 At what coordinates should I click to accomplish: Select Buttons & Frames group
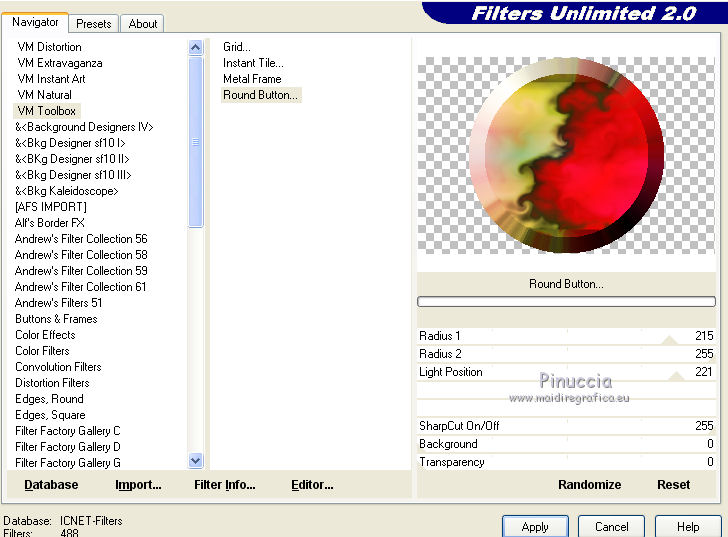click(56, 319)
